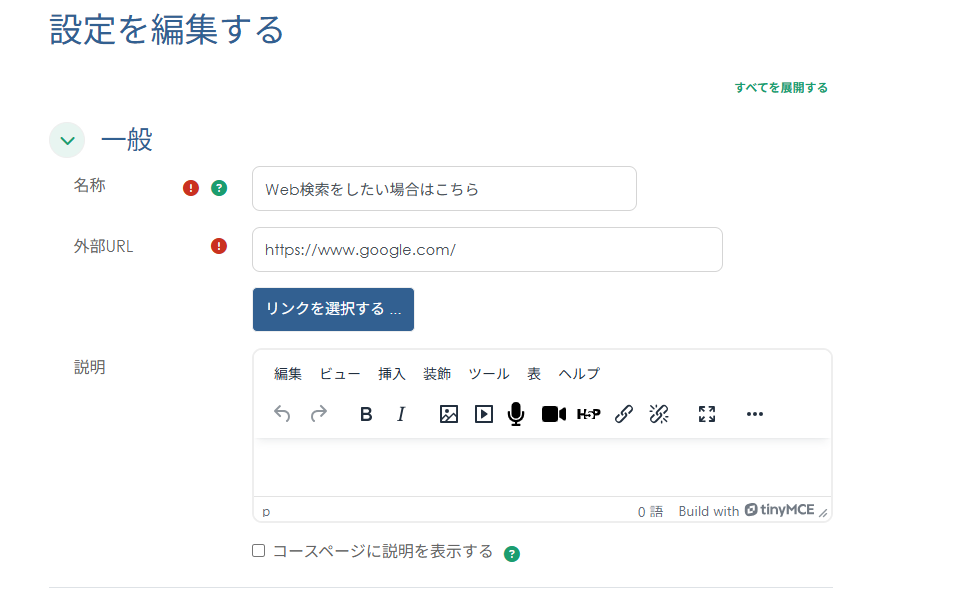Toggle fullscreen mode for the editor

[x=707, y=413]
